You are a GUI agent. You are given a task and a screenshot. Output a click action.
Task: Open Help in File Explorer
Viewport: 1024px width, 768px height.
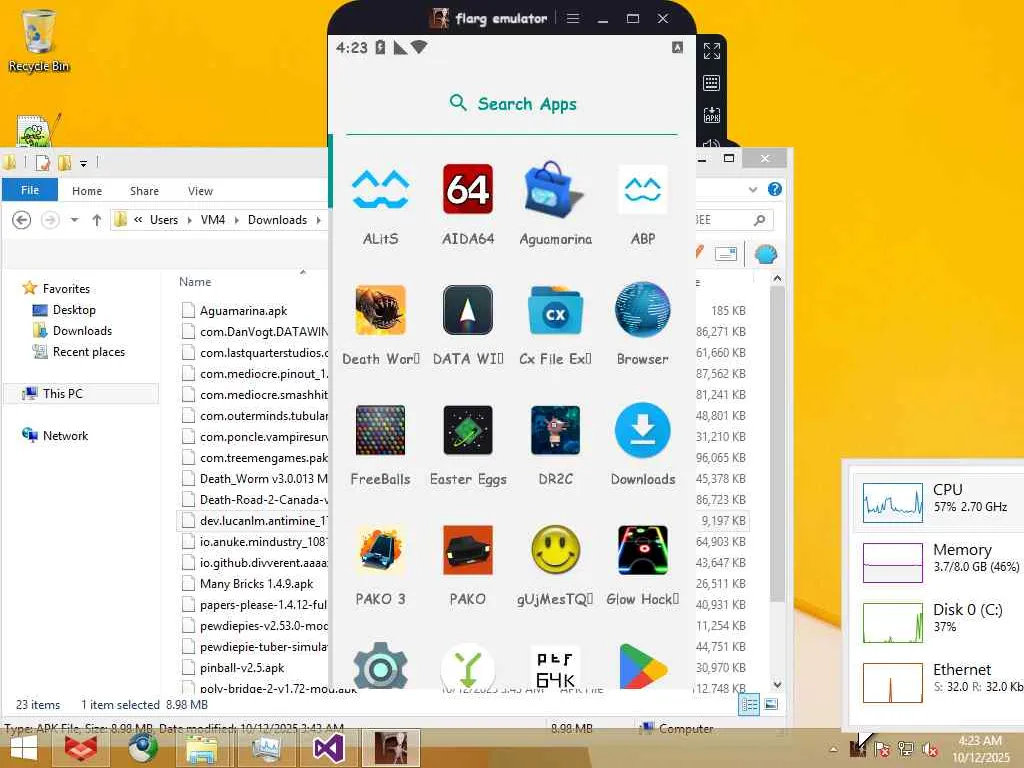click(775, 189)
